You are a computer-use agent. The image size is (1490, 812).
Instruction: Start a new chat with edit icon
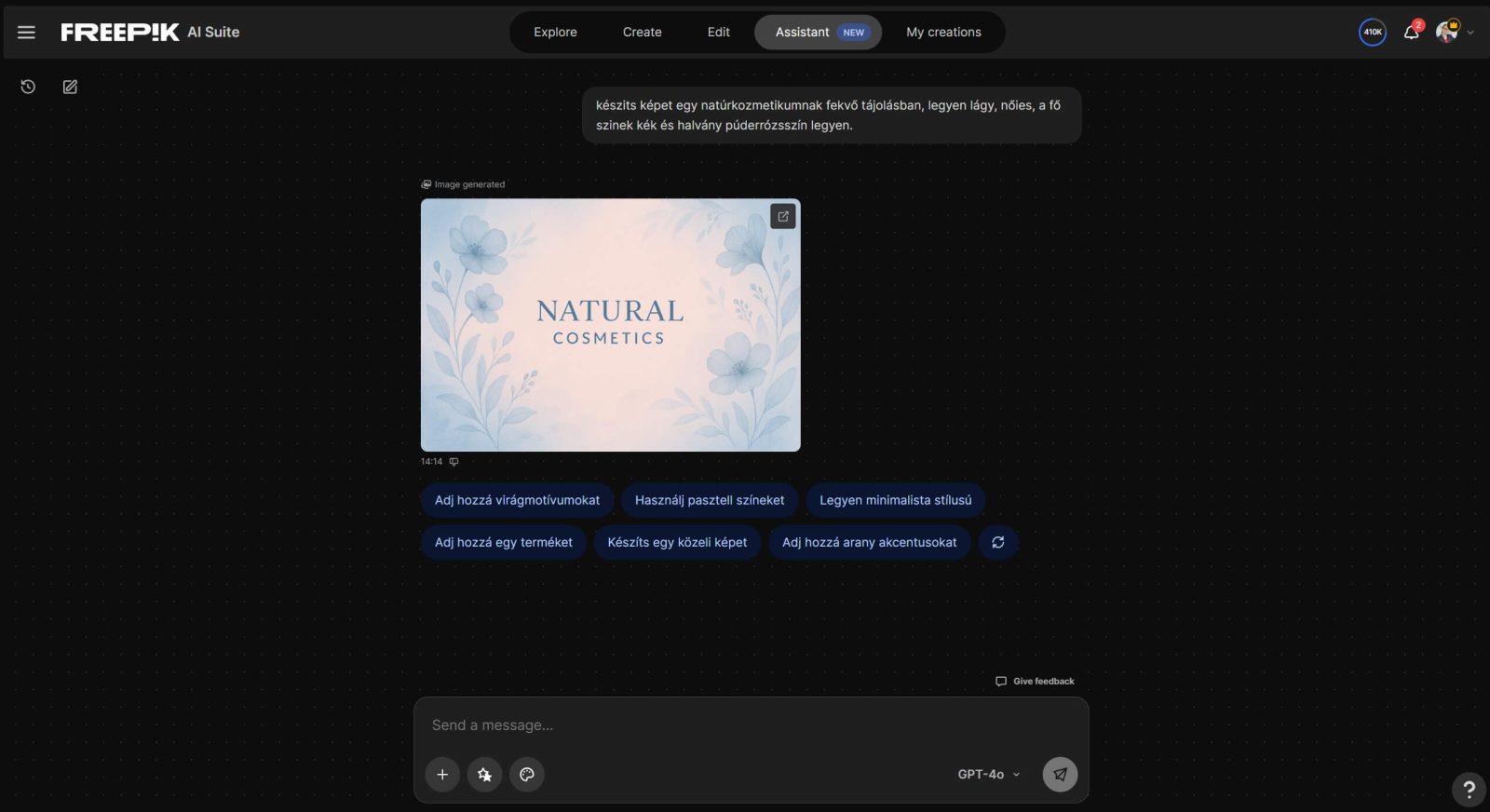[70, 87]
